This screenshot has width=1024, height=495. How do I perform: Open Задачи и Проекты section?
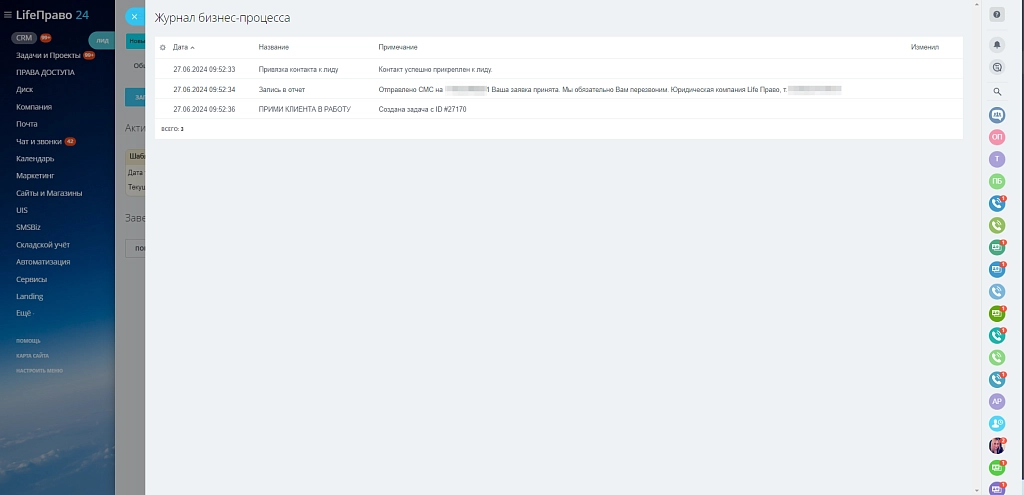click(48, 56)
